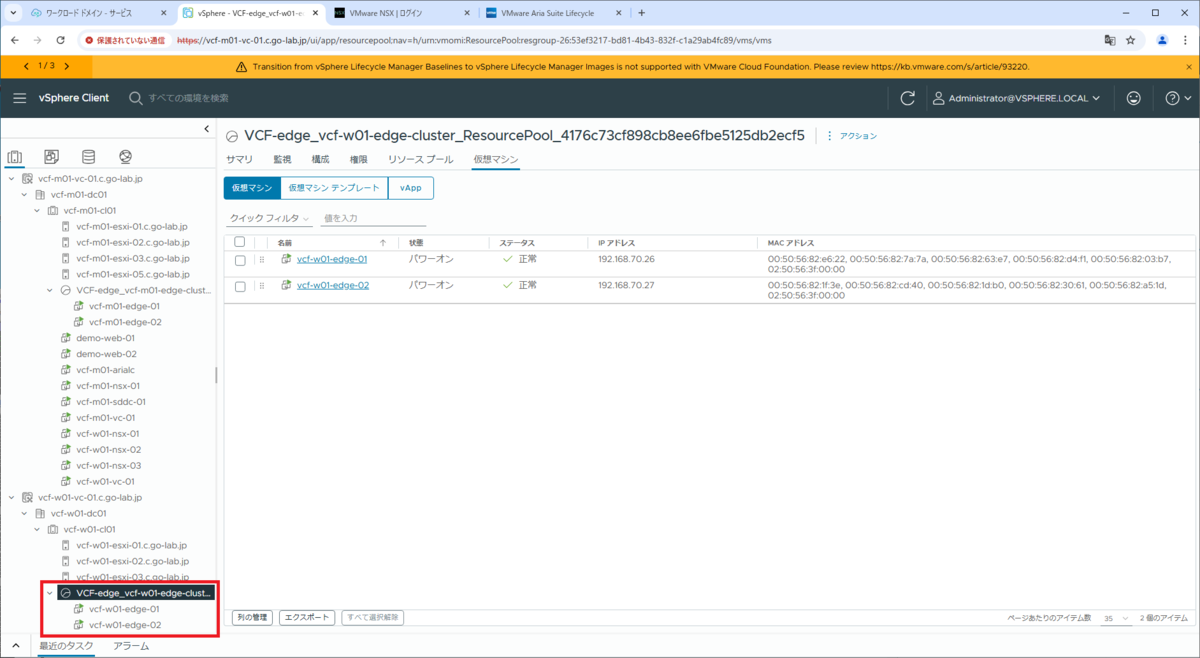Image resolution: width=1200 pixels, height=658 pixels.
Task: Open the アクション actions menu
Action: click(x=852, y=136)
